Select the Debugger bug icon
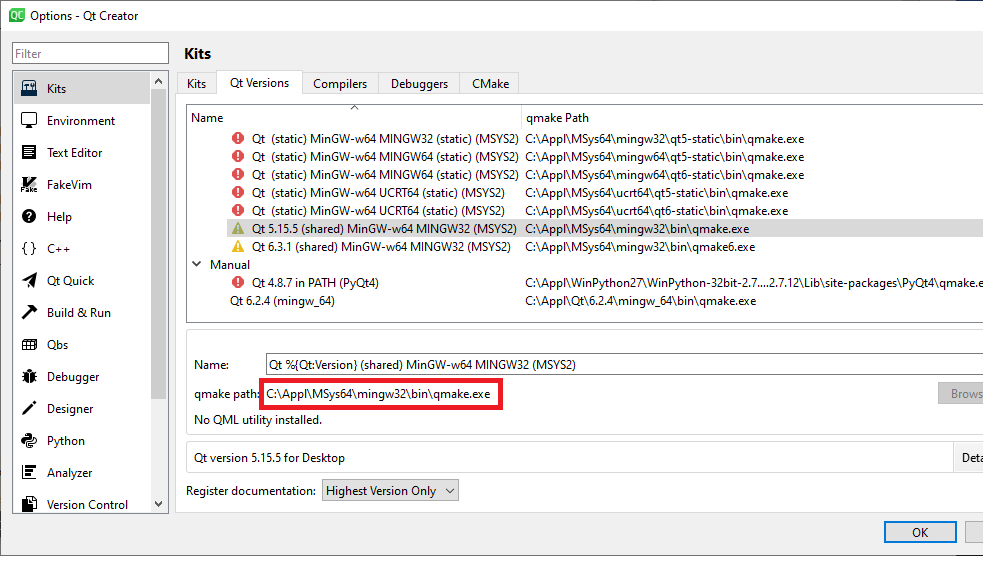 tap(29, 377)
